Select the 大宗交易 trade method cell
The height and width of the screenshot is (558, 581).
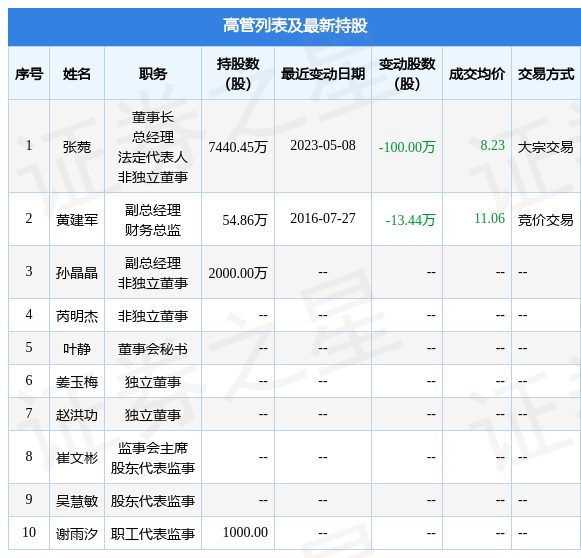point(545,147)
